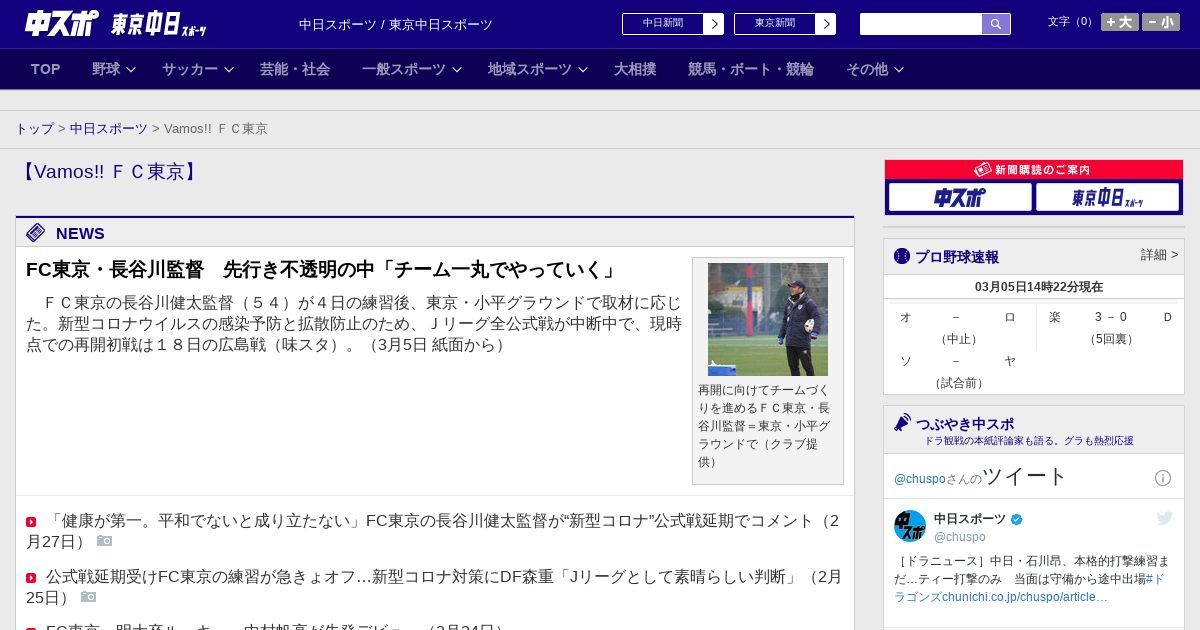
Task: Open 地域スポーツ navigation menu
Action: pos(530,69)
